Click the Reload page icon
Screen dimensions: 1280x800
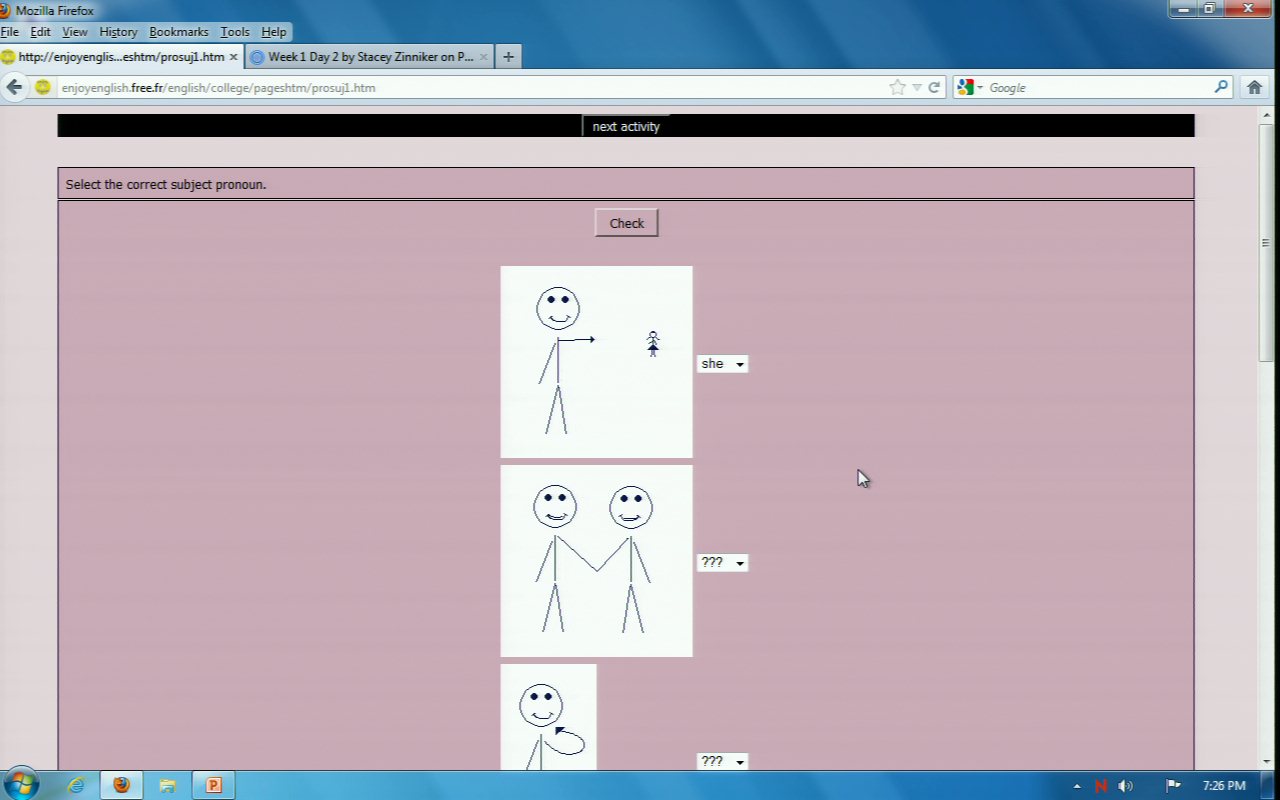[x=934, y=87]
